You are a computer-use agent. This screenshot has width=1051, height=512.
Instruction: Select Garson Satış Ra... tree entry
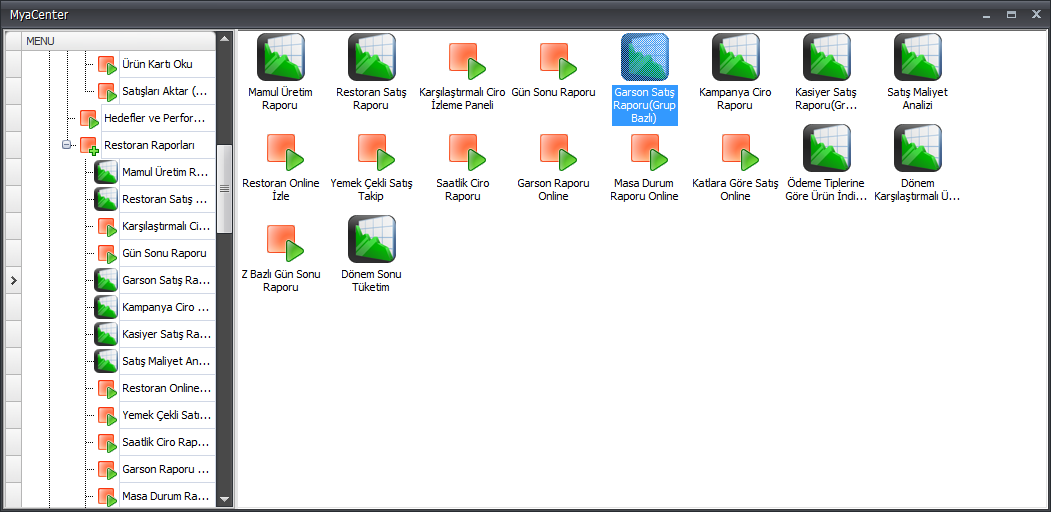166,280
